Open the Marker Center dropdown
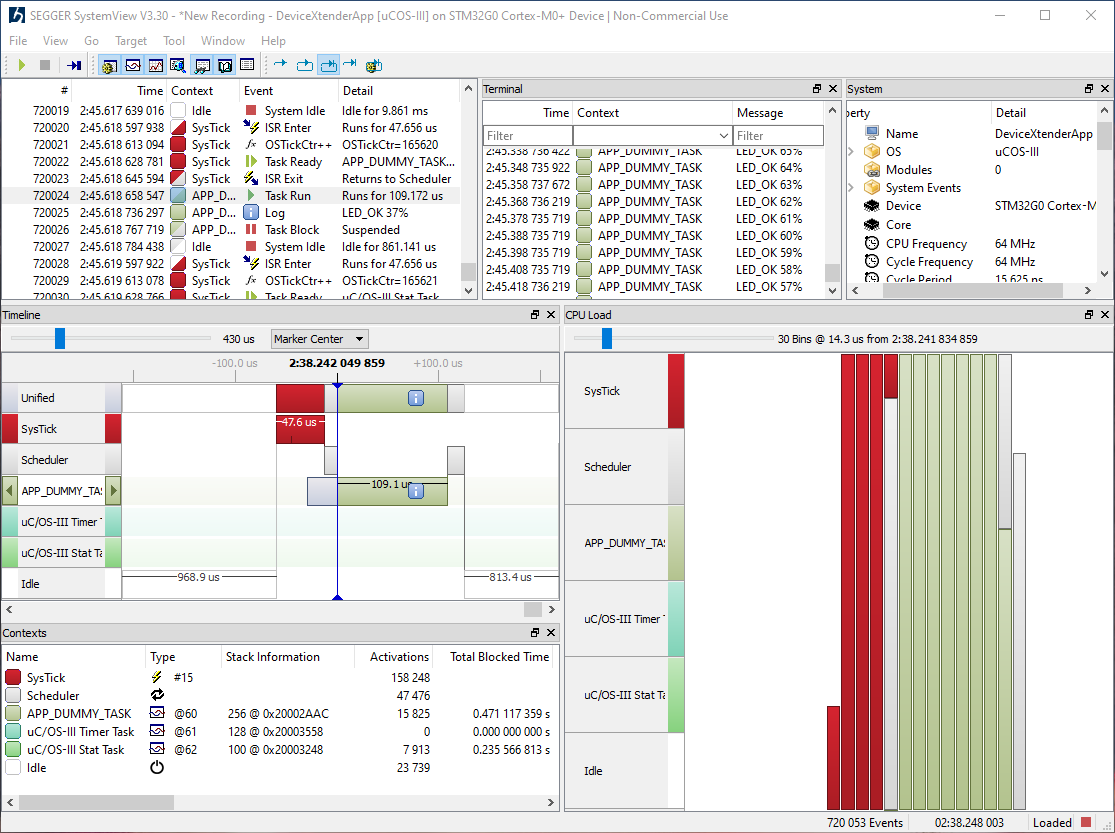Screen dimensions: 1115x833 319,339
